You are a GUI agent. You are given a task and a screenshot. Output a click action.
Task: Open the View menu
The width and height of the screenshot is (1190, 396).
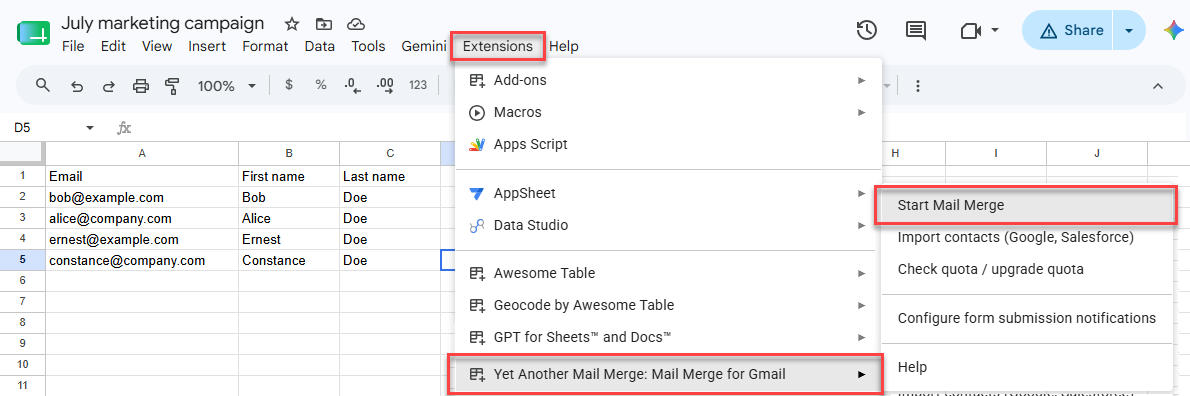pyautogui.click(x=157, y=46)
